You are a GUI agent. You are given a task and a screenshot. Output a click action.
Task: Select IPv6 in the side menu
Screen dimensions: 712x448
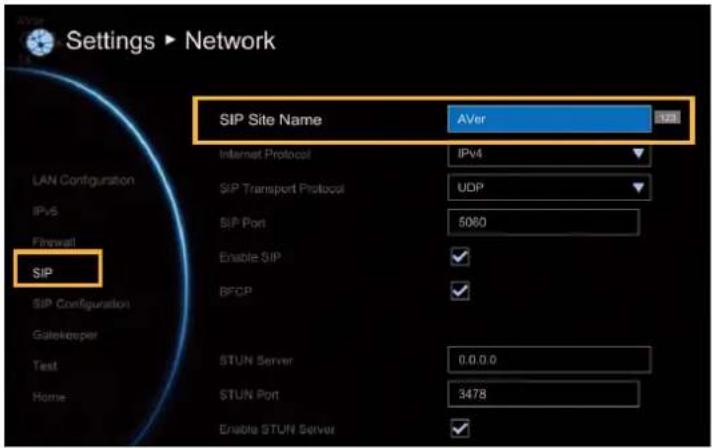pyautogui.click(x=45, y=211)
